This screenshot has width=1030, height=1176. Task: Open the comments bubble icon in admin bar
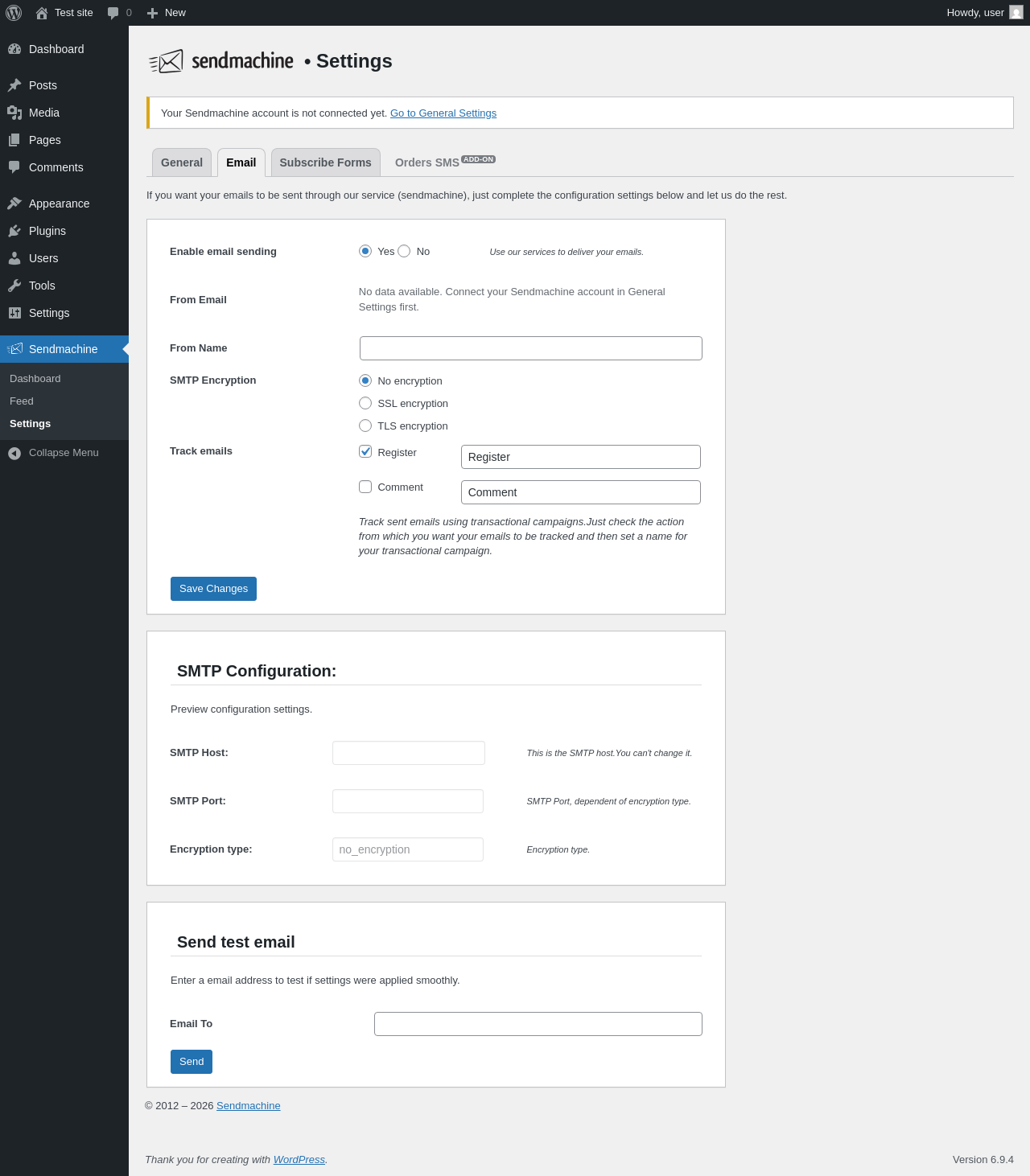tap(113, 13)
